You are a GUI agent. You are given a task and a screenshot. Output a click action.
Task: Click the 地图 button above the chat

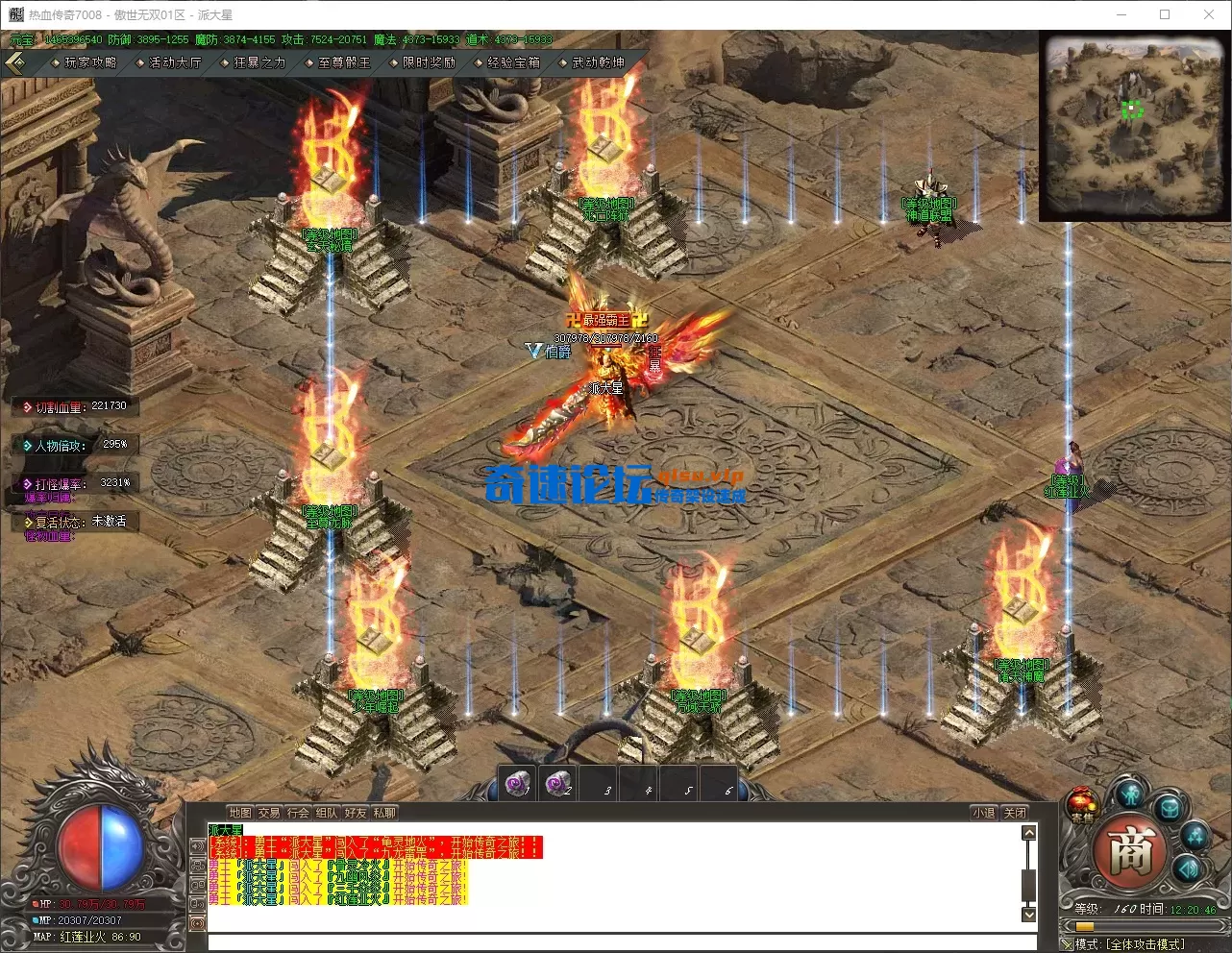240,813
